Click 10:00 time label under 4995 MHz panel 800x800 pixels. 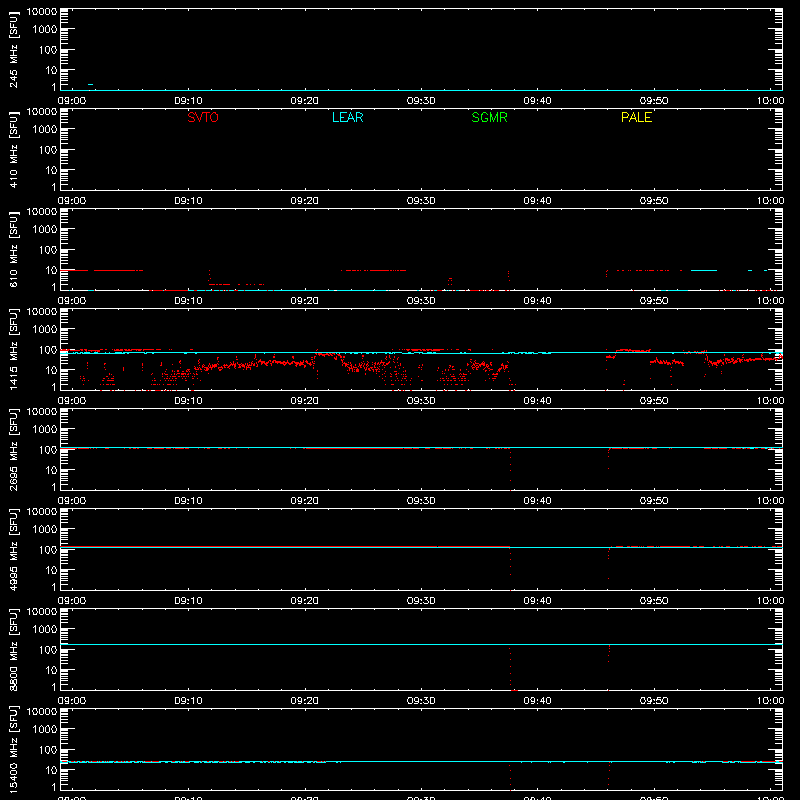coord(770,601)
